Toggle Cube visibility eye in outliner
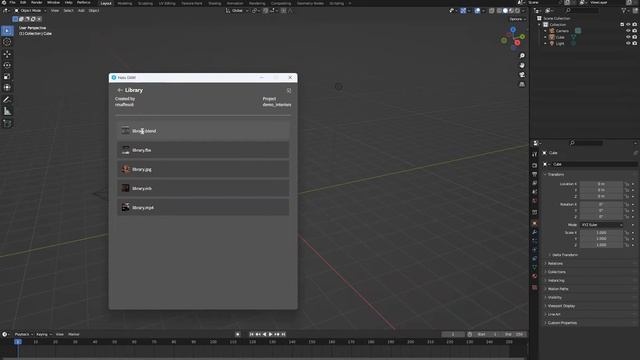Viewport: 640px width, 360px height. coord(628,37)
